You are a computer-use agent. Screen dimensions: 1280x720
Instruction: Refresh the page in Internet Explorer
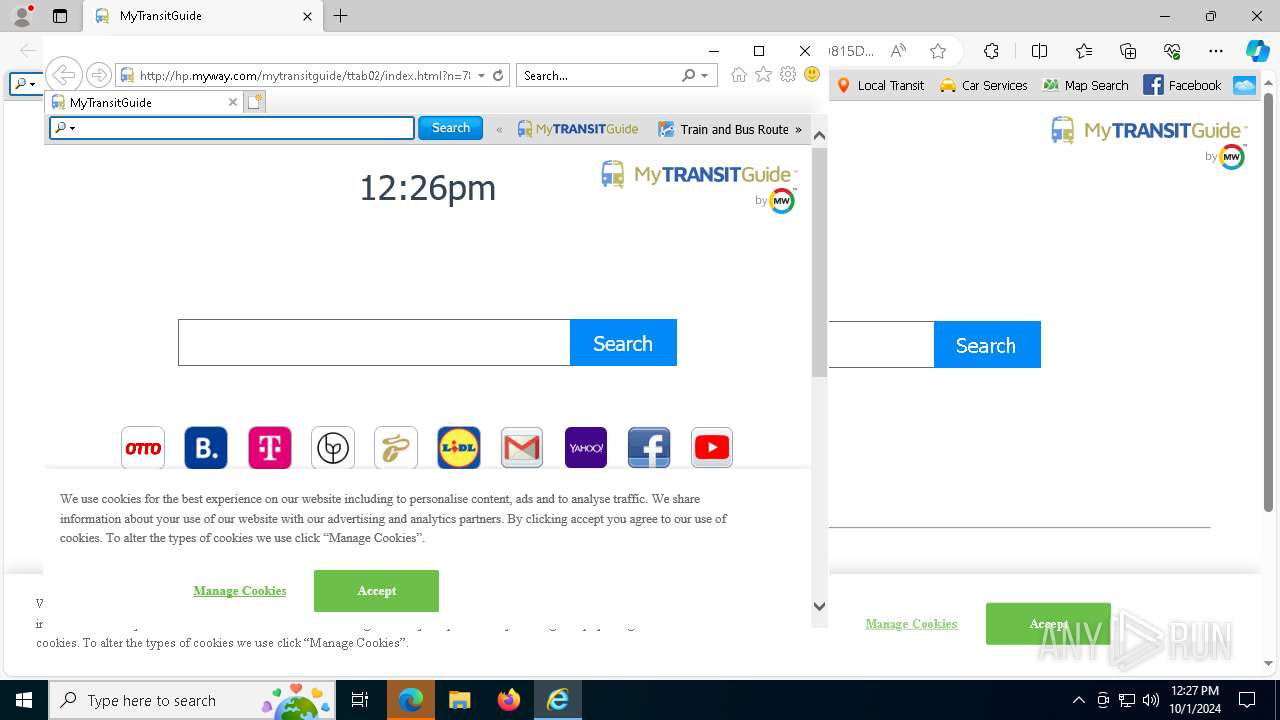pos(498,75)
